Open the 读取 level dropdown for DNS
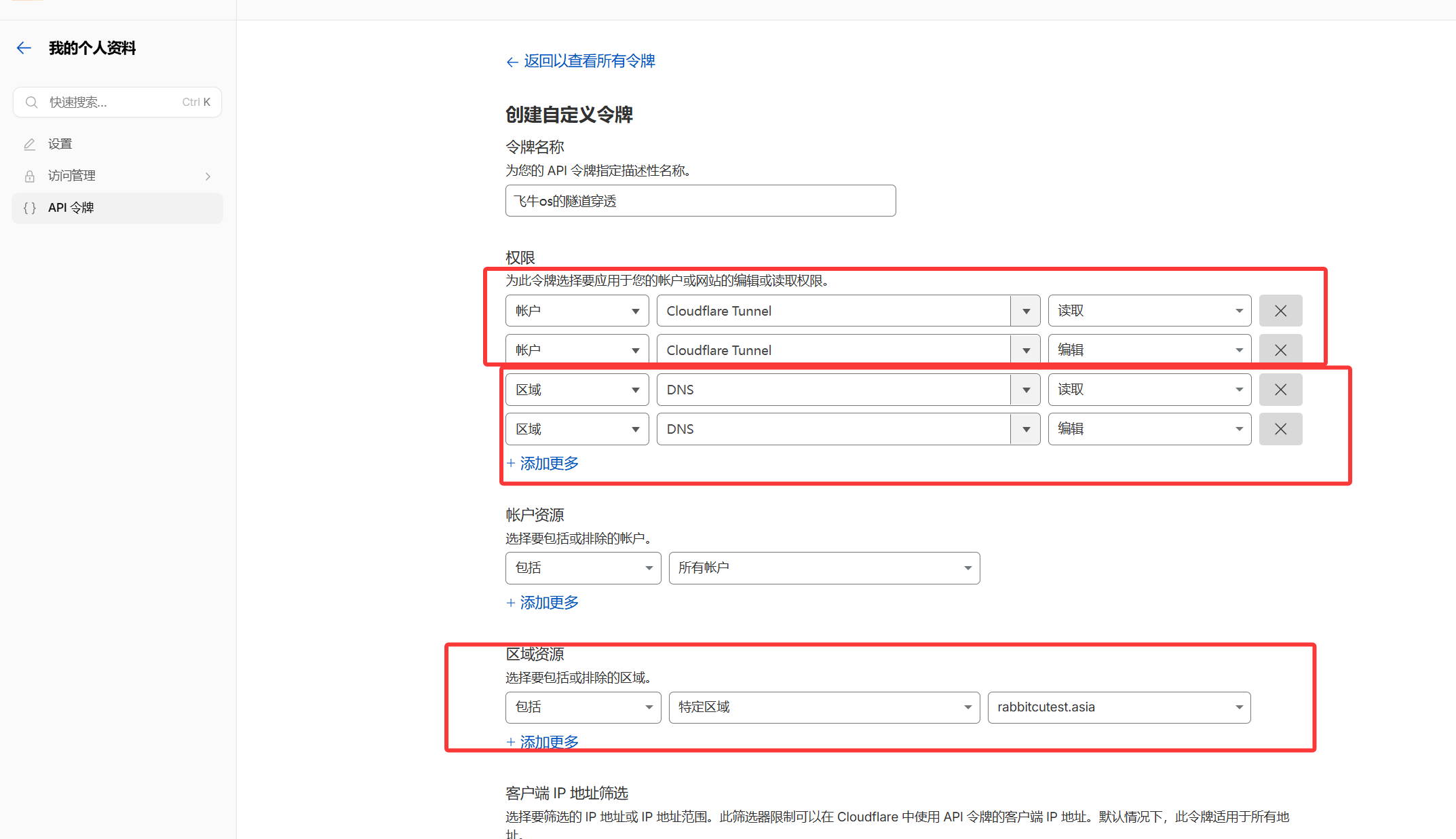The width and height of the screenshot is (1456, 839). pyautogui.click(x=1149, y=390)
